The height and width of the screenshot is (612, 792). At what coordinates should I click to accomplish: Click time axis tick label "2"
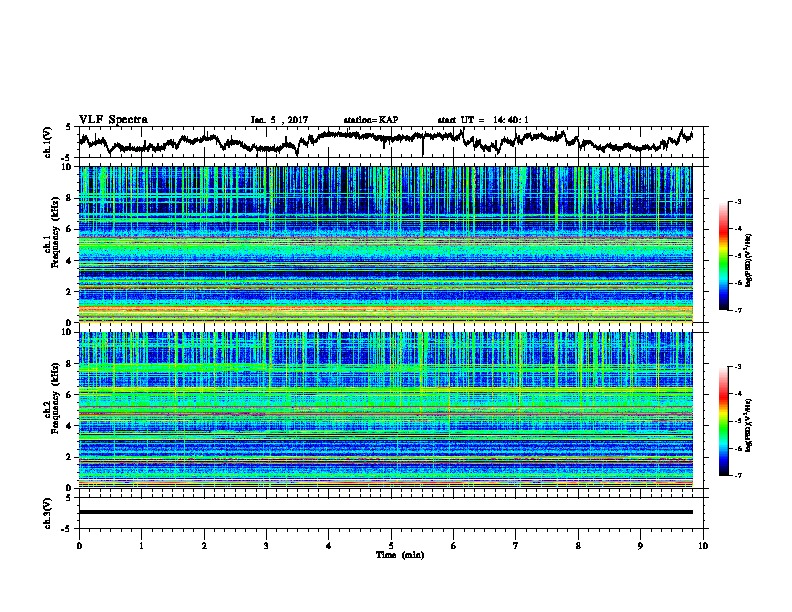(204, 546)
